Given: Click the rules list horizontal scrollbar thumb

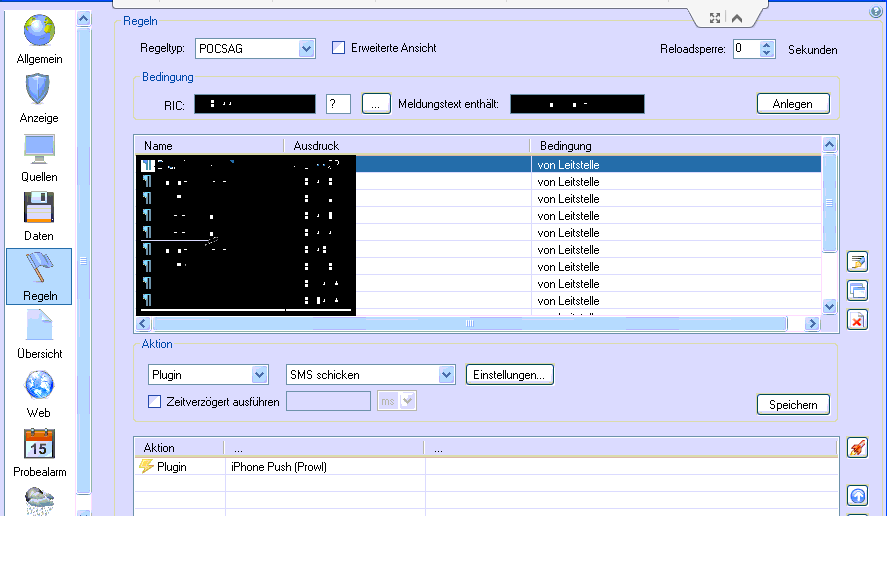Looking at the screenshot, I should coord(470,324).
